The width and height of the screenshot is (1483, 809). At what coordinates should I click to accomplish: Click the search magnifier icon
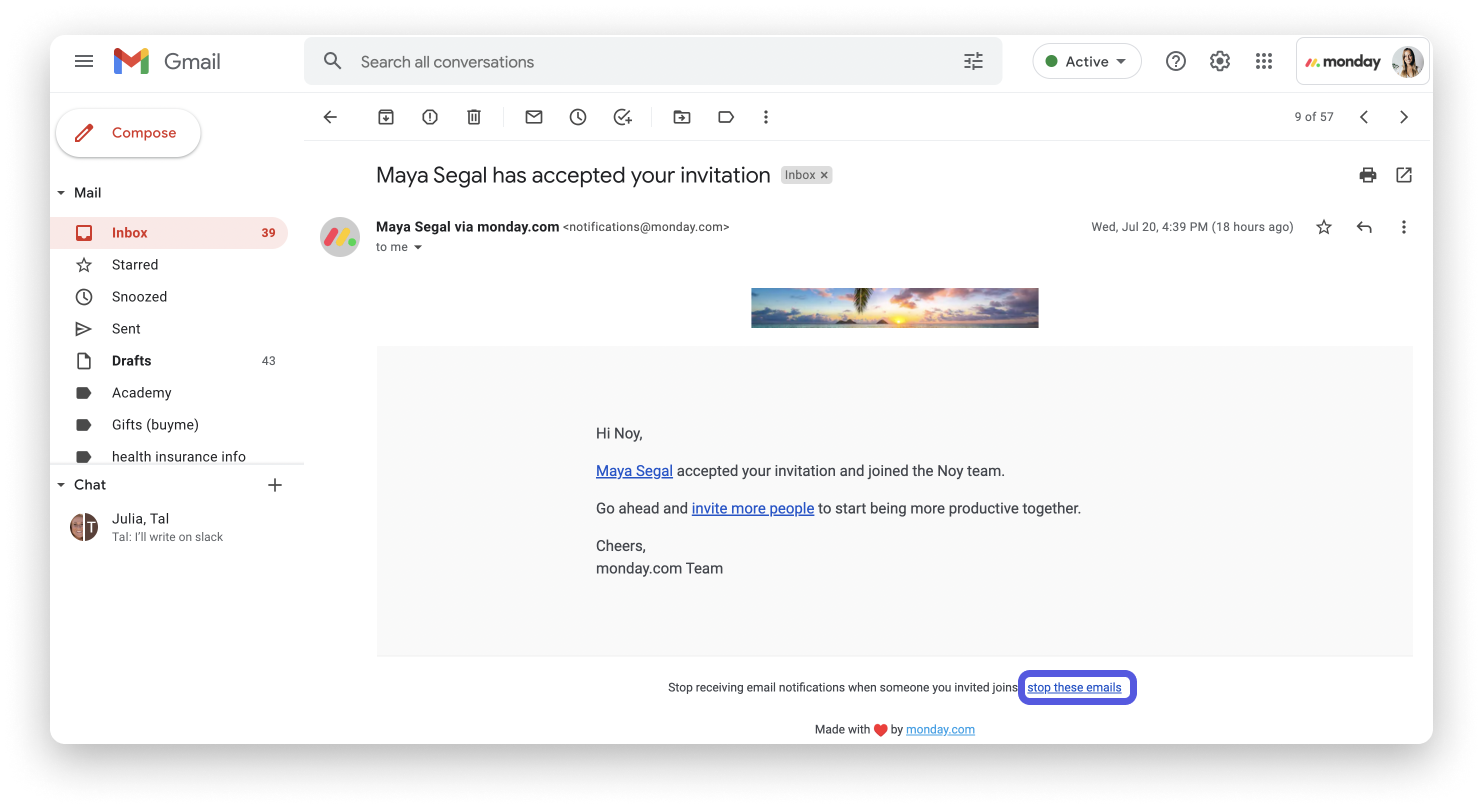(333, 62)
